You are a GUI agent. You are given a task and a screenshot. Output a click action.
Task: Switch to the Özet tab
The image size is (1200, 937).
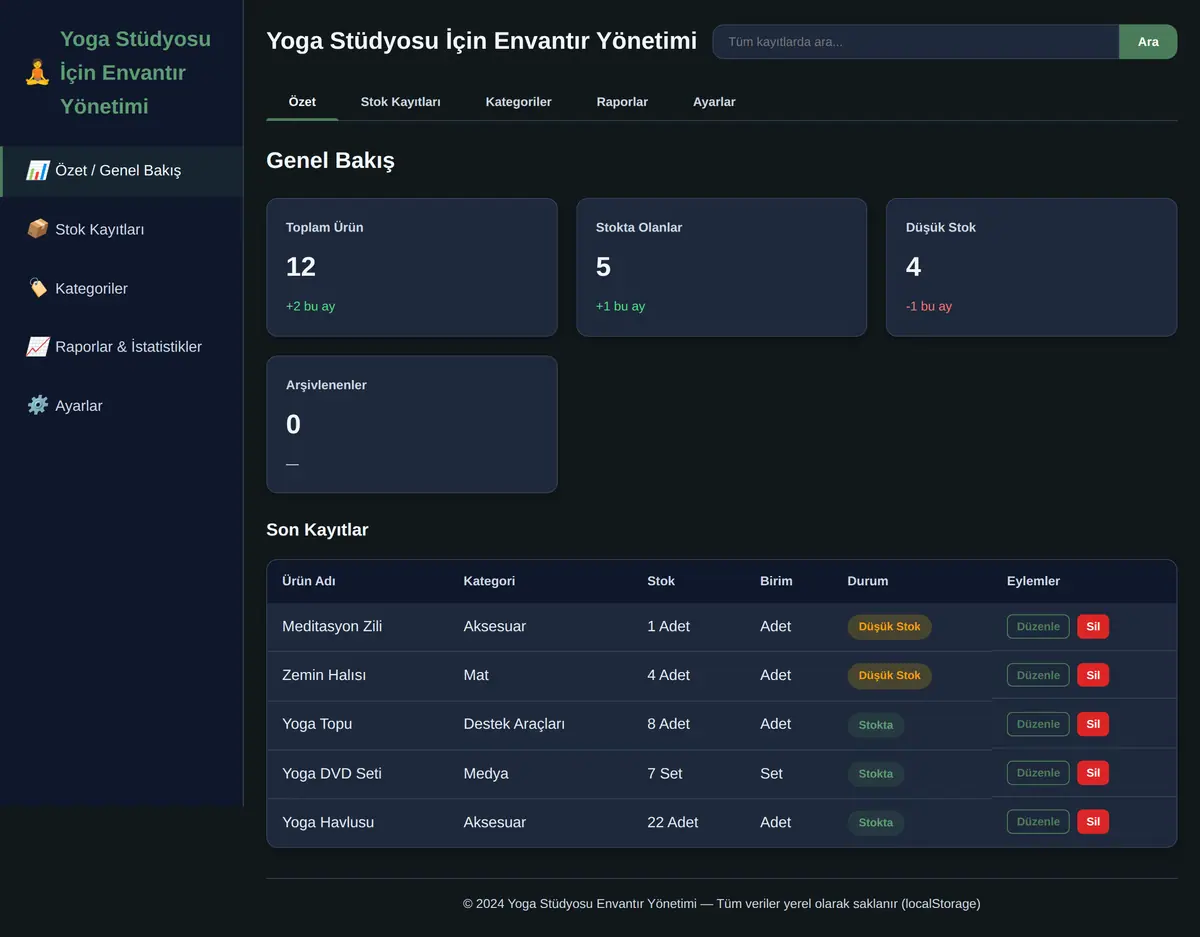coord(302,102)
